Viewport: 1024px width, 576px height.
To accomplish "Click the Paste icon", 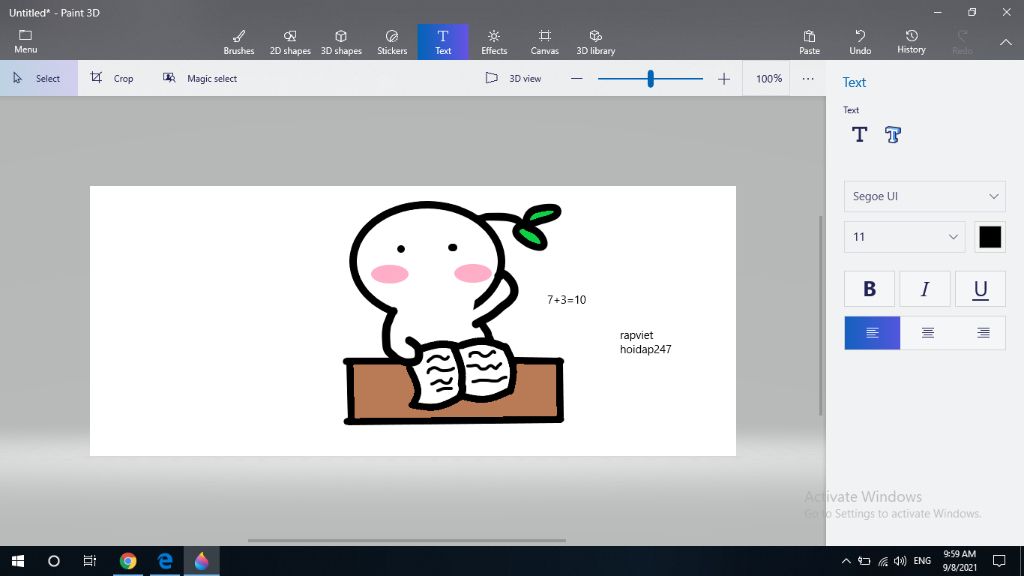I will [x=809, y=42].
